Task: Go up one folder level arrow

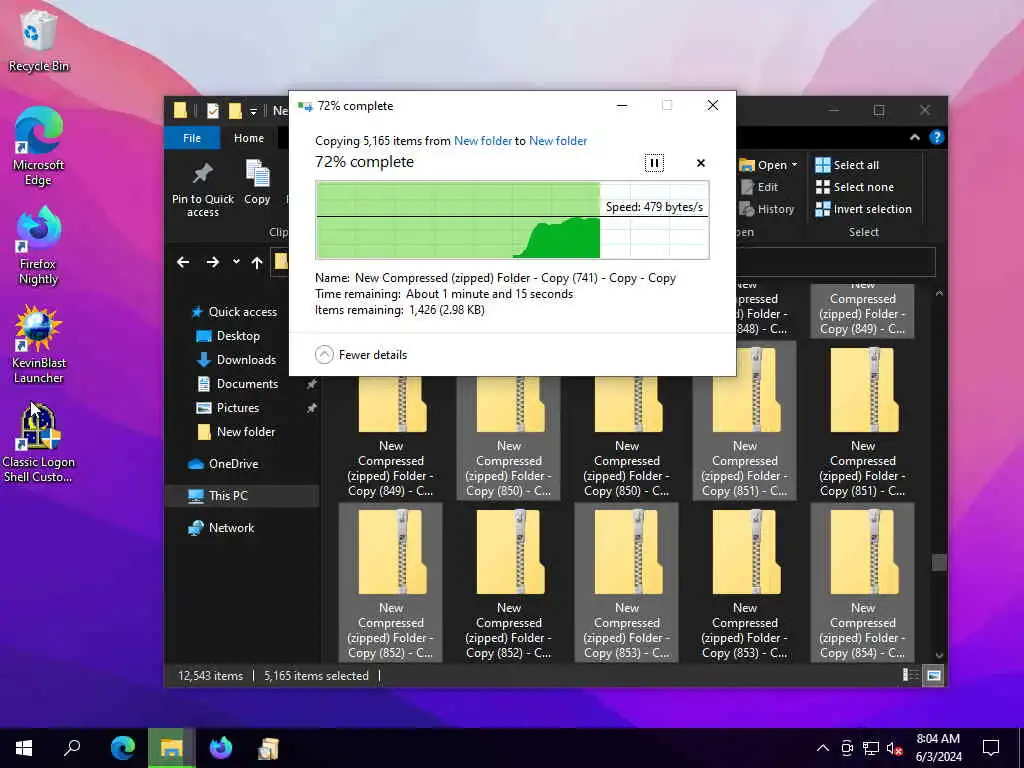Action: click(257, 263)
